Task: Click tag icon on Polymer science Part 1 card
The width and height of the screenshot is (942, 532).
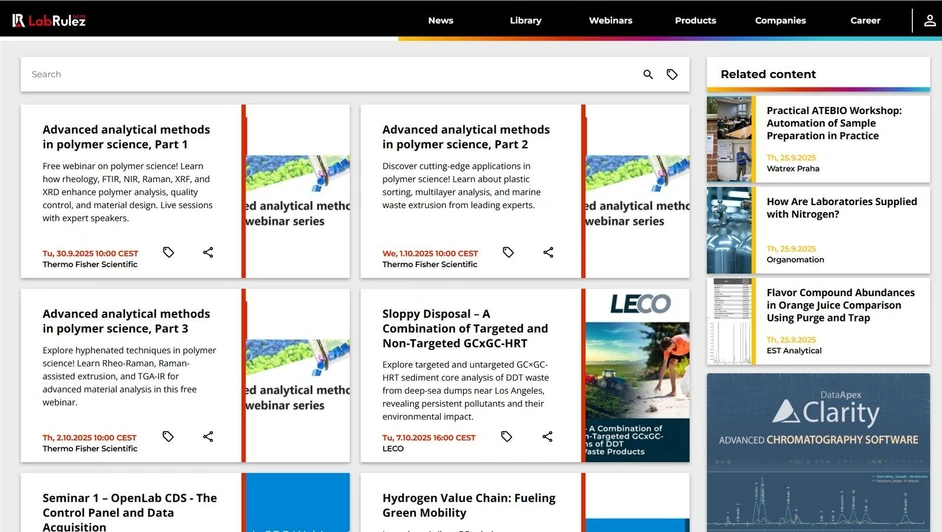Action: [x=169, y=252]
